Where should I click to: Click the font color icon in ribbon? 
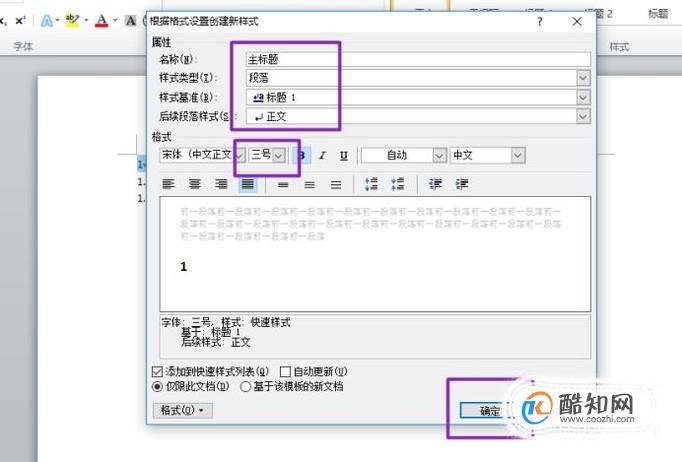coord(101,20)
